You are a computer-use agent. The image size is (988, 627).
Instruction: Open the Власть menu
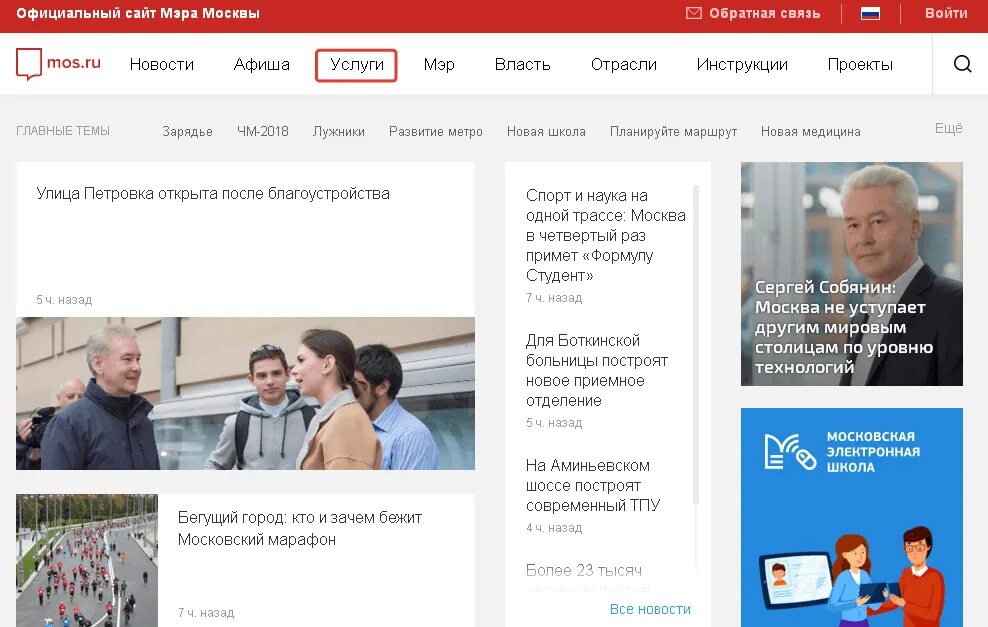coord(522,64)
